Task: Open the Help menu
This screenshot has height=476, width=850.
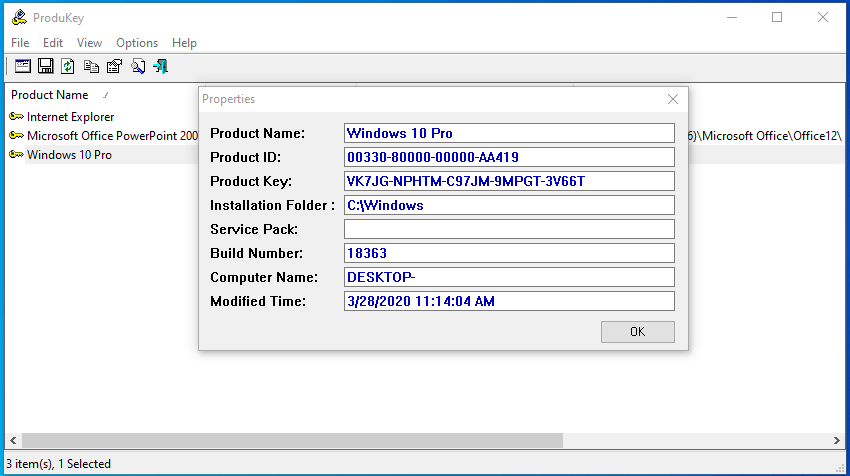Action: 184,43
